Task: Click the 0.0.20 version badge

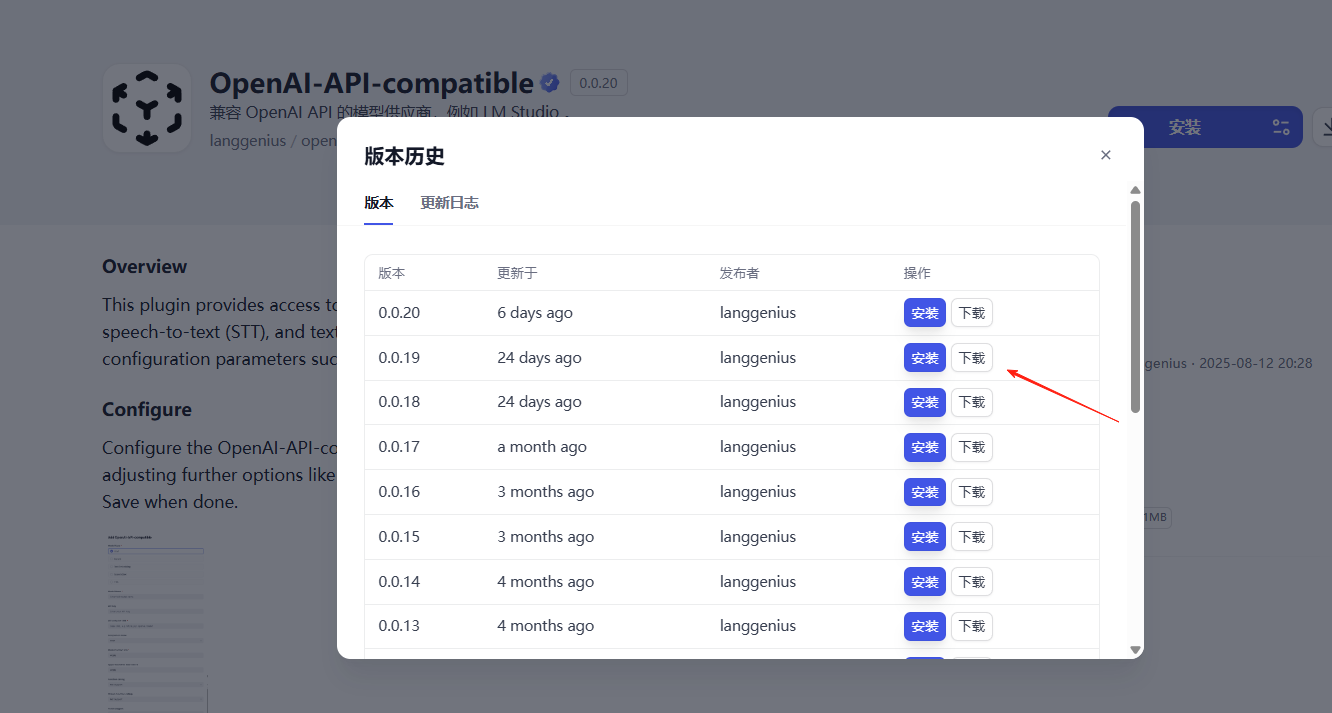Action: click(598, 82)
